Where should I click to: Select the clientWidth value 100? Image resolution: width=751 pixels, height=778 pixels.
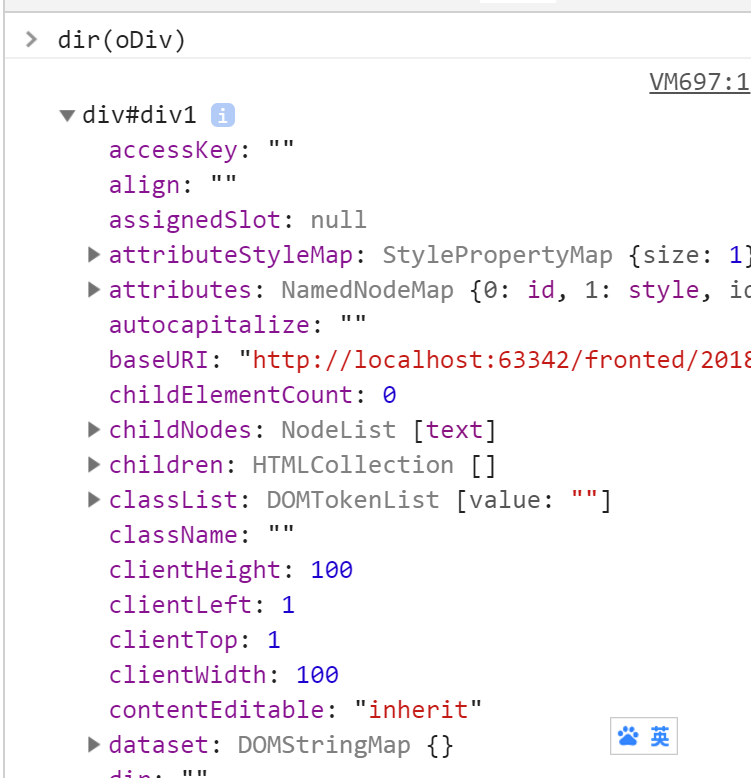pyautogui.click(x=317, y=675)
